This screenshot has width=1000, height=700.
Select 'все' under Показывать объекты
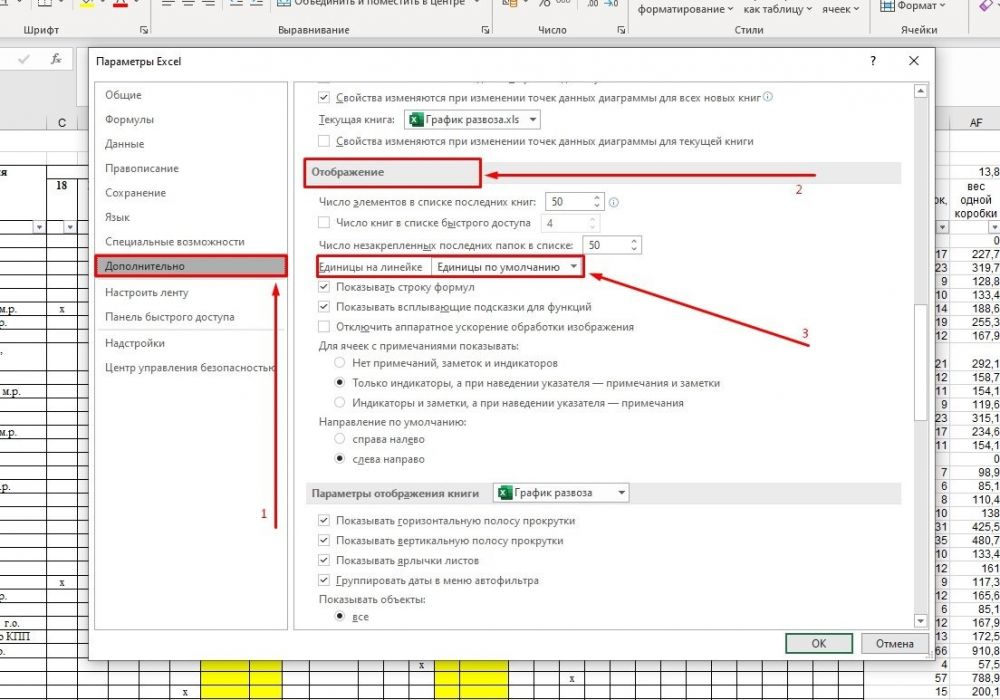tap(340, 616)
